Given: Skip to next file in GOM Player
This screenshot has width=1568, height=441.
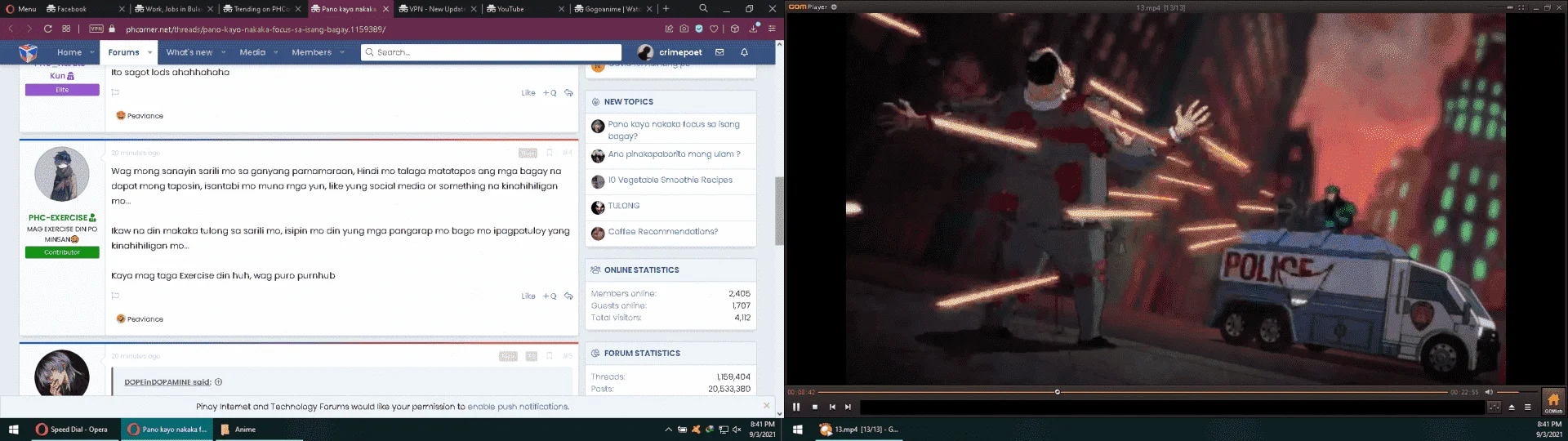Looking at the screenshot, I should (848, 407).
